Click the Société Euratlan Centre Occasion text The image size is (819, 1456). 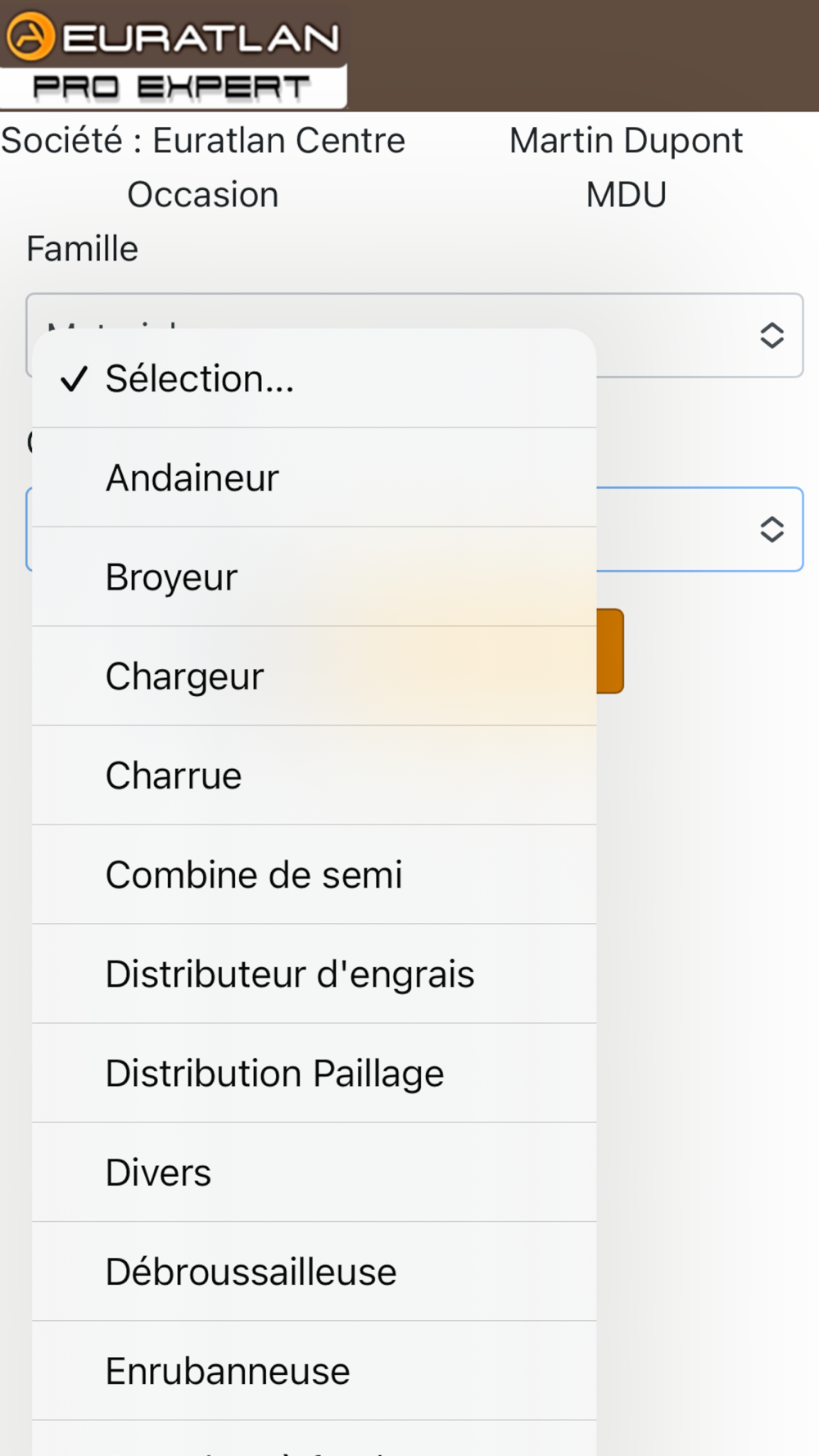(x=203, y=167)
